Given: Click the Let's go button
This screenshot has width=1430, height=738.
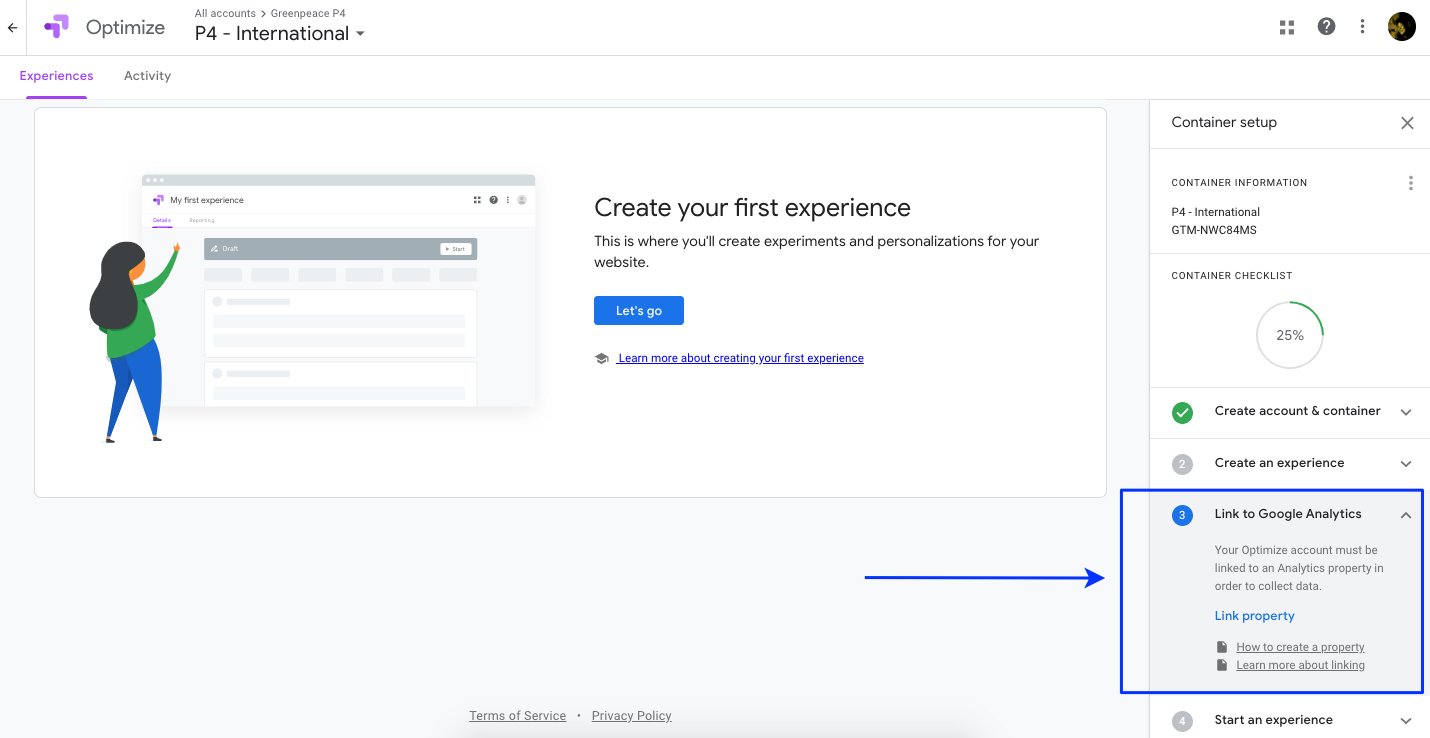Looking at the screenshot, I should click(639, 311).
